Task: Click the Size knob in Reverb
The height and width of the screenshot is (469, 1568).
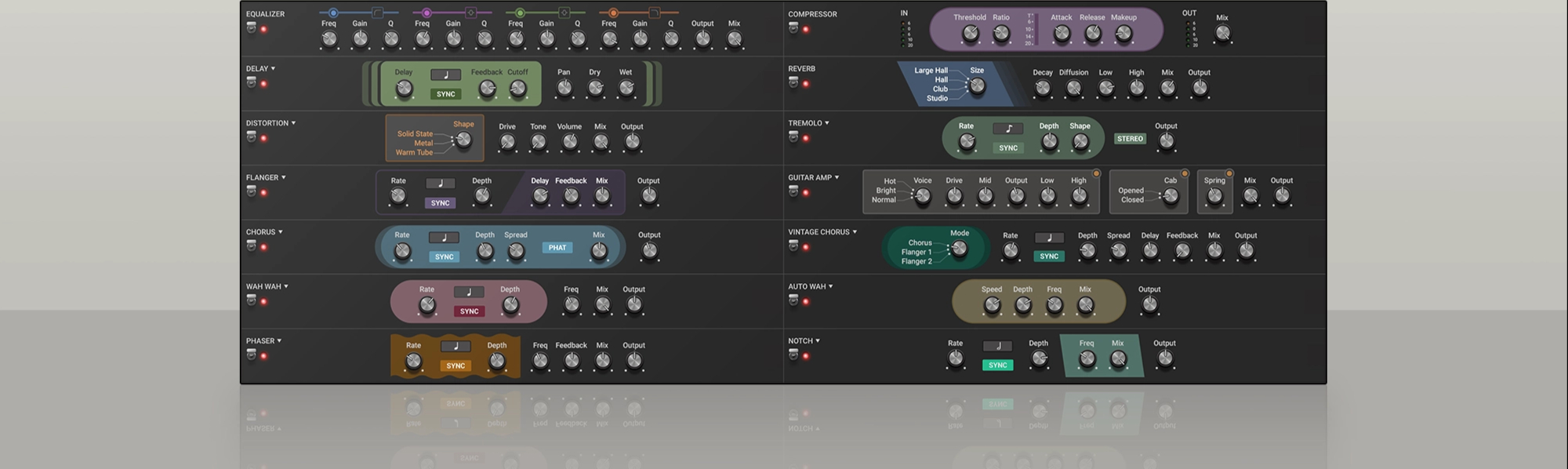Action: pyautogui.click(x=977, y=85)
